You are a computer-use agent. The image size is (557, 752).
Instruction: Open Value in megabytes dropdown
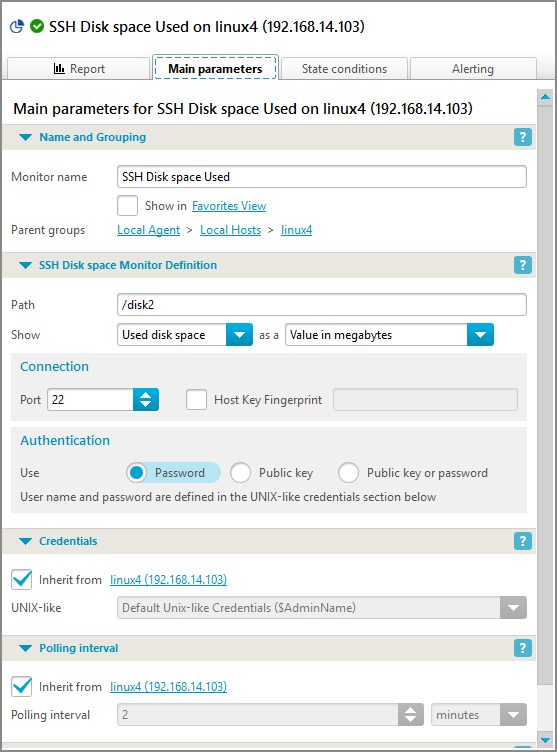coord(390,335)
